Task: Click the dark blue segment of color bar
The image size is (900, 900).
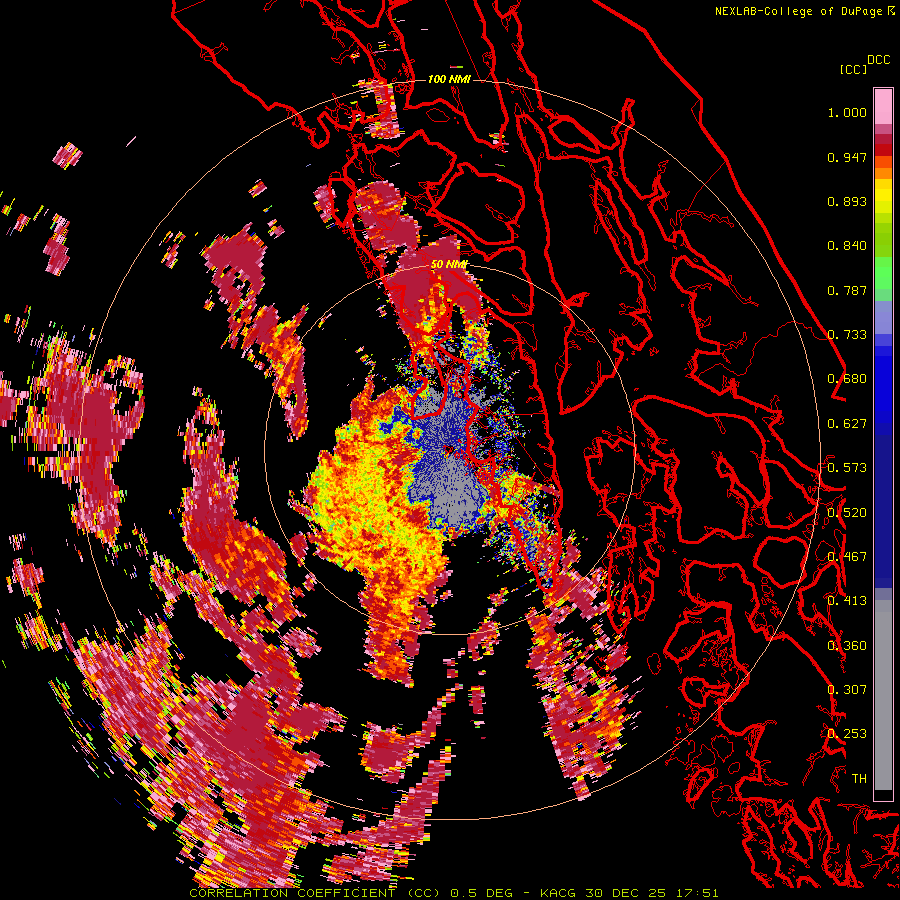Action: [x=883, y=508]
